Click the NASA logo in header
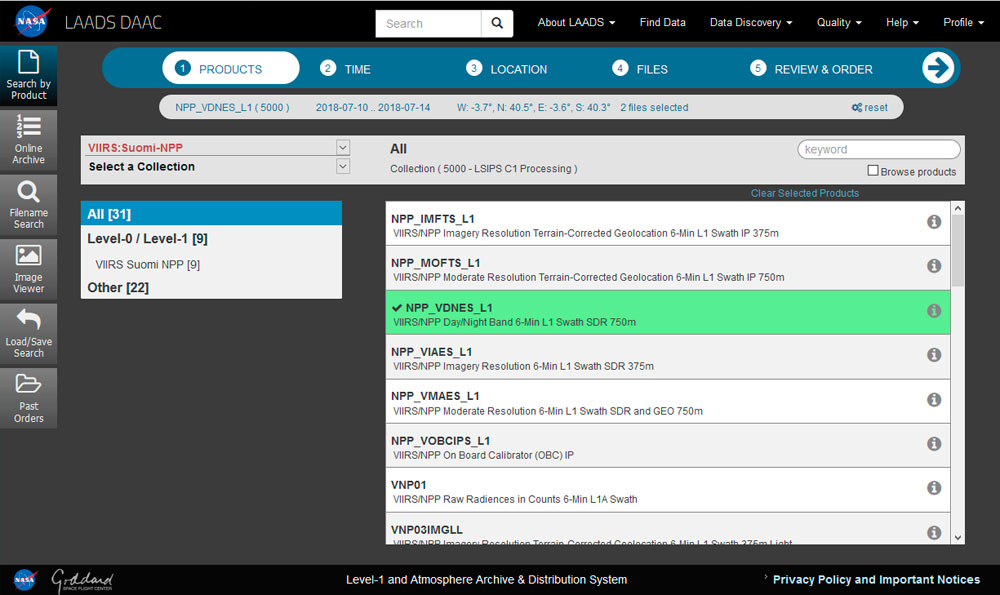Viewport: 1000px width, 595px height. click(32, 22)
